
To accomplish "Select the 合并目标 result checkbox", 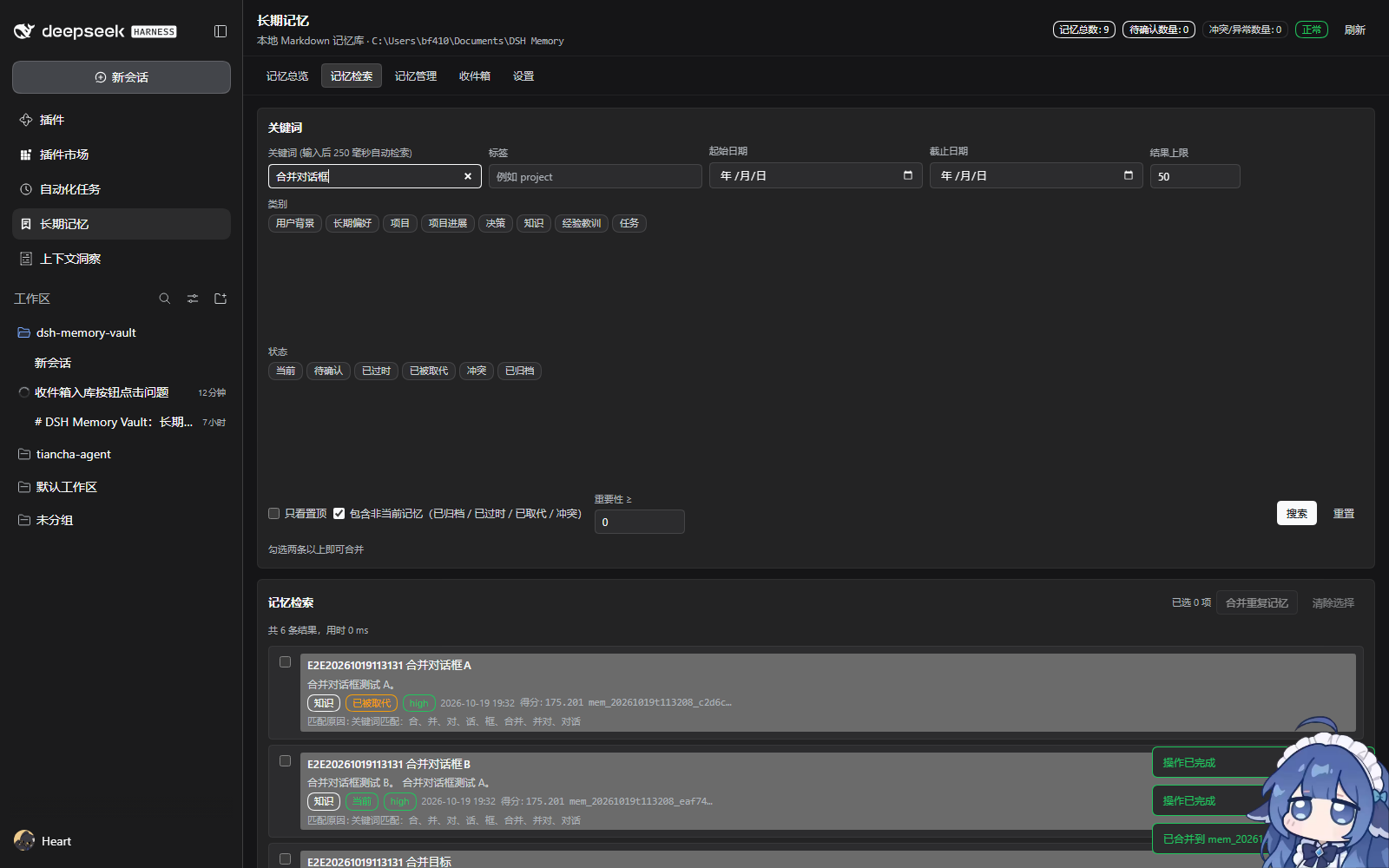I will 285,859.
